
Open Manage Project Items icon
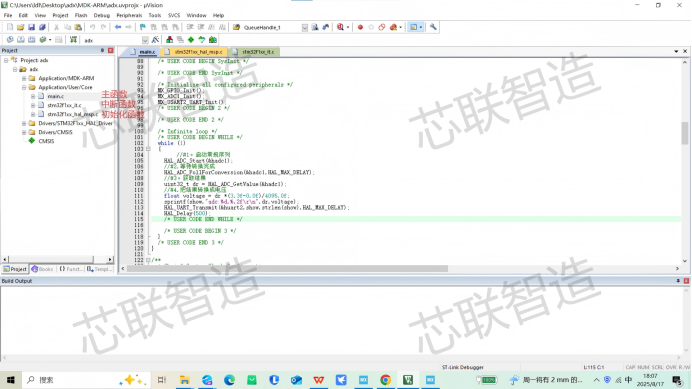point(169,40)
